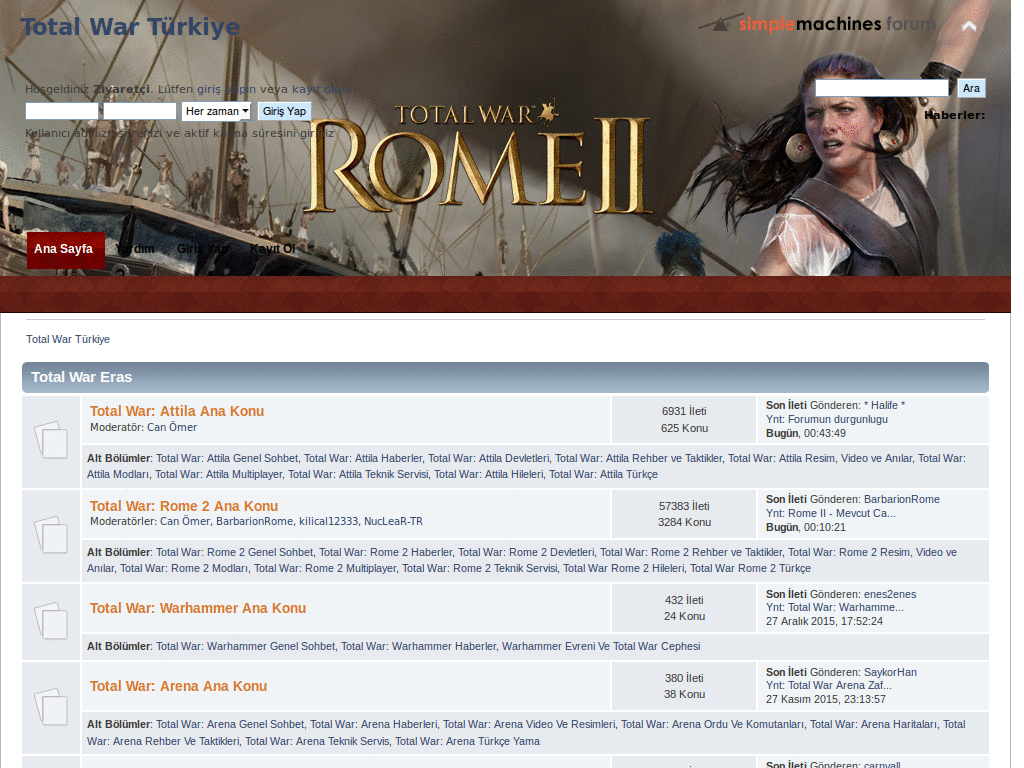Open Total War: Attila Devletleri sub-board
The height and width of the screenshot is (768, 1024).
point(488,458)
